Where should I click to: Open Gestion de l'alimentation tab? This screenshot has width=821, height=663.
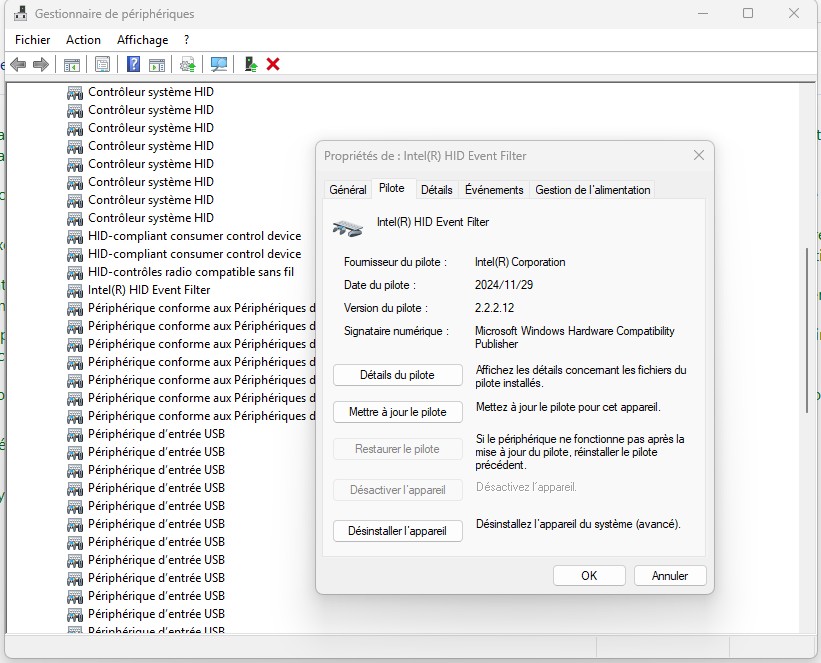[x=592, y=190]
